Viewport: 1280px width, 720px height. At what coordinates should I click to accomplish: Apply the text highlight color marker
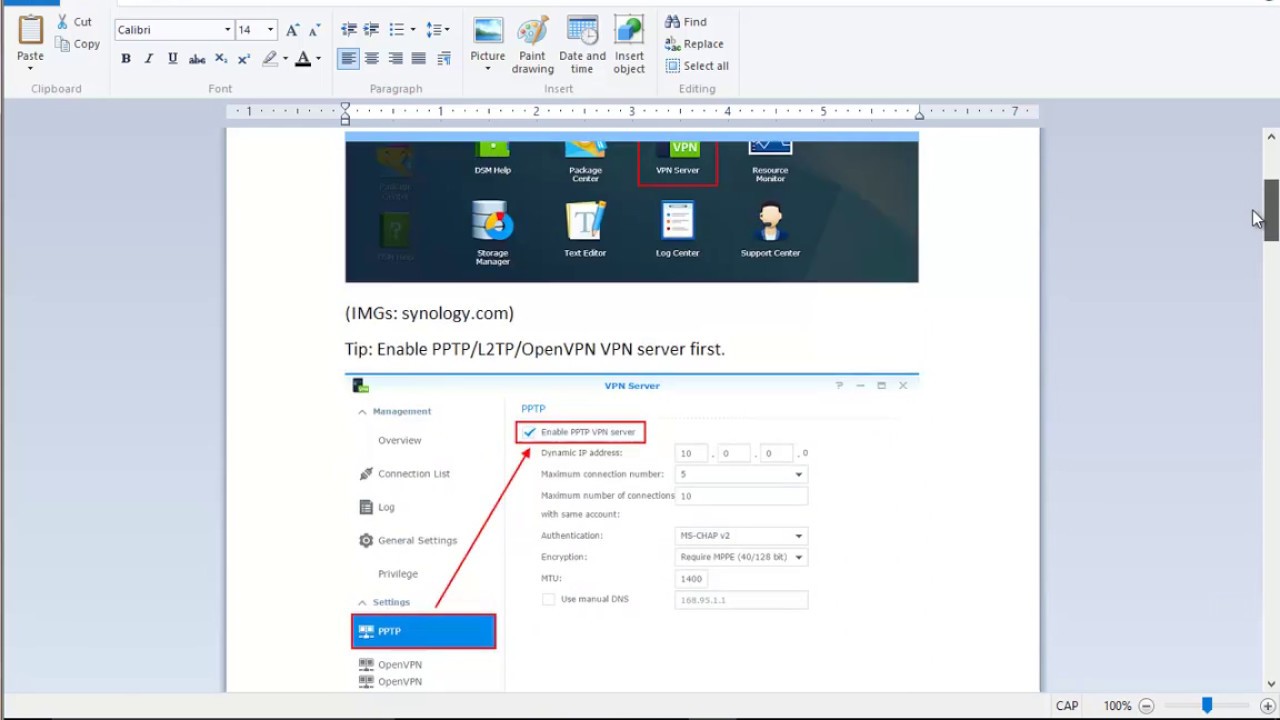[x=270, y=59]
